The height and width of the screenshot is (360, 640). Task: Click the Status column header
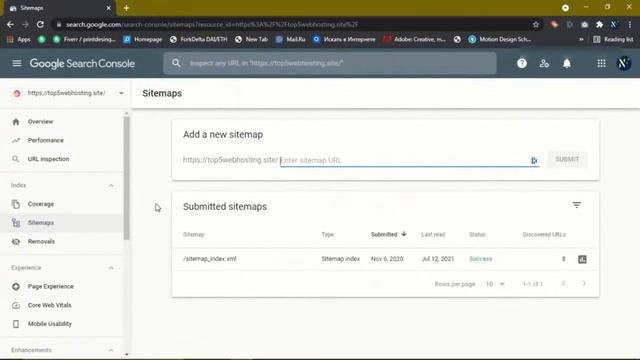(477, 234)
